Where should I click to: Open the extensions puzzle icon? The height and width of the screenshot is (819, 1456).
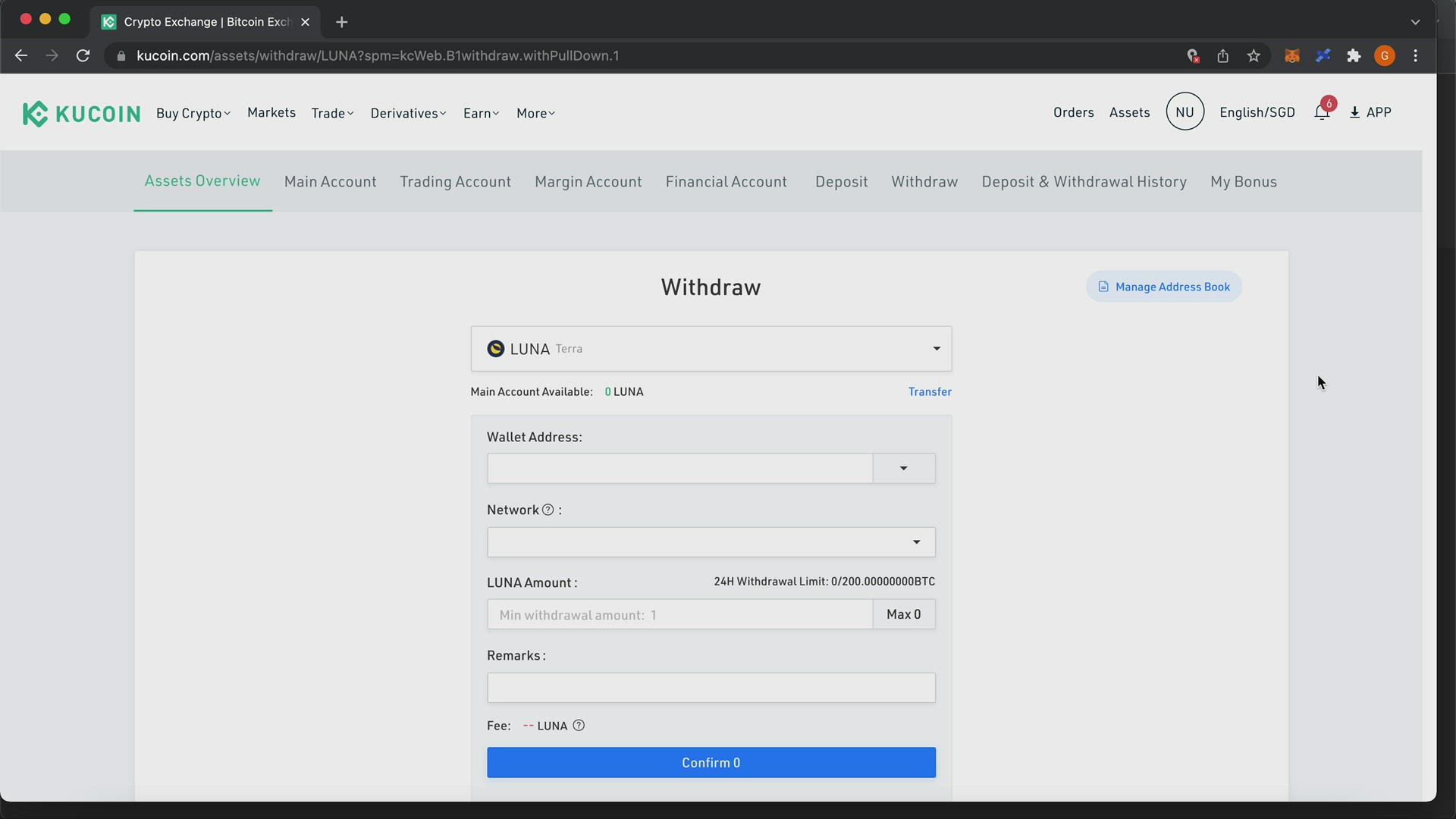pos(1354,56)
